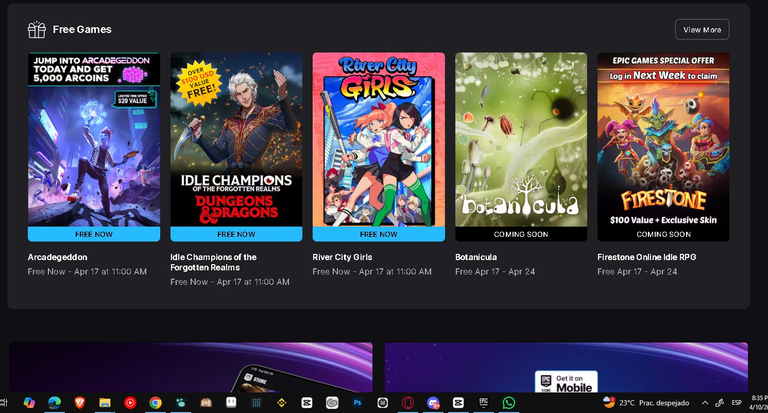Open Microsoft Edge from the taskbar
768x413 pixels.
pos(54,403)
